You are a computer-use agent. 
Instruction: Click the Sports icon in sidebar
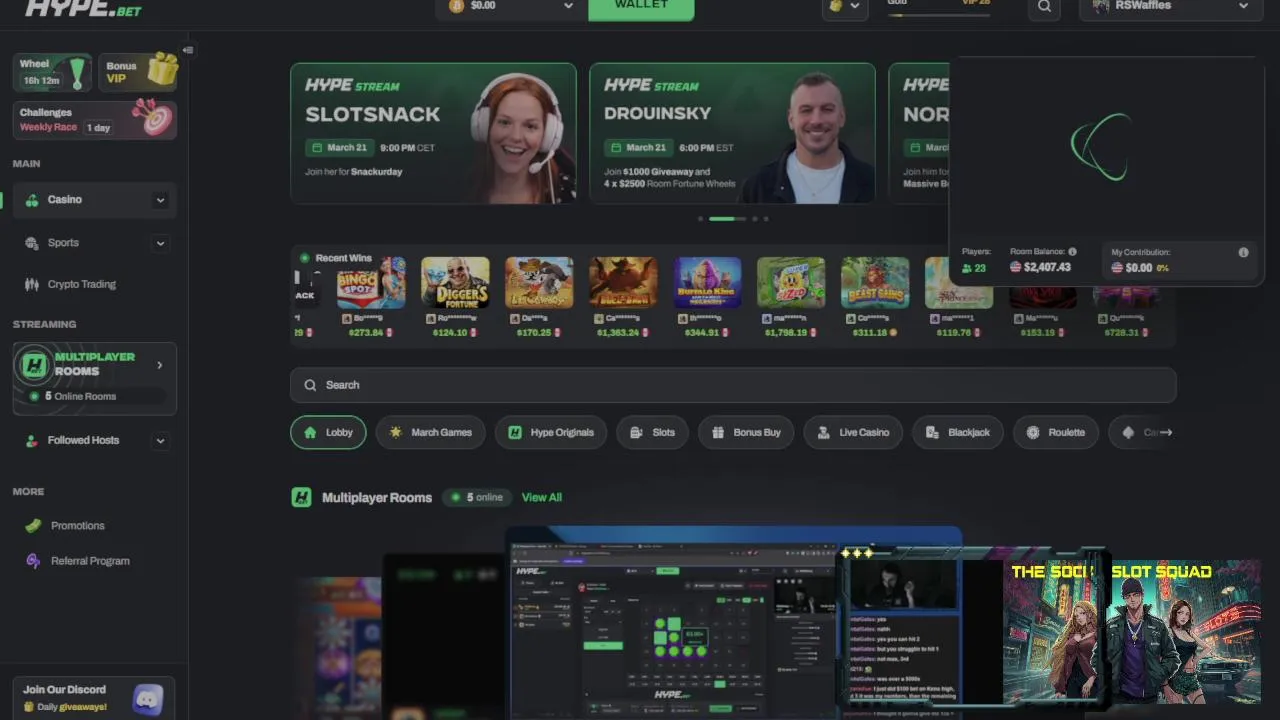coord(32,243)
